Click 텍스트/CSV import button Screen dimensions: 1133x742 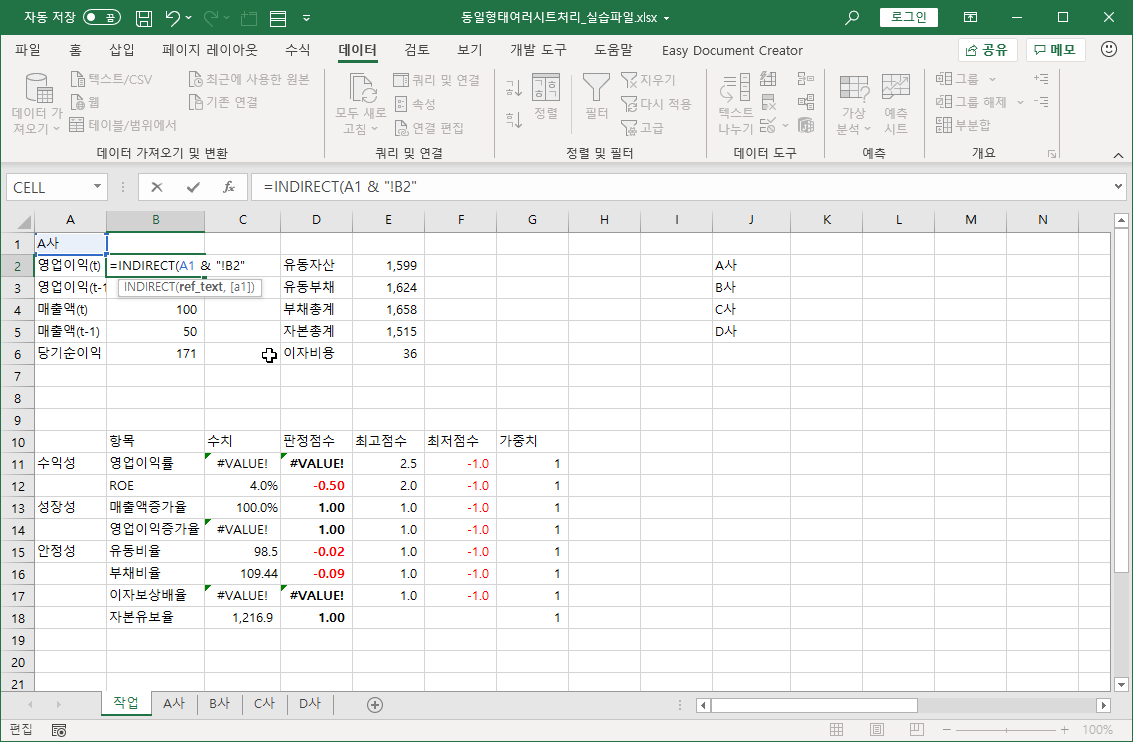pos(111,79)
